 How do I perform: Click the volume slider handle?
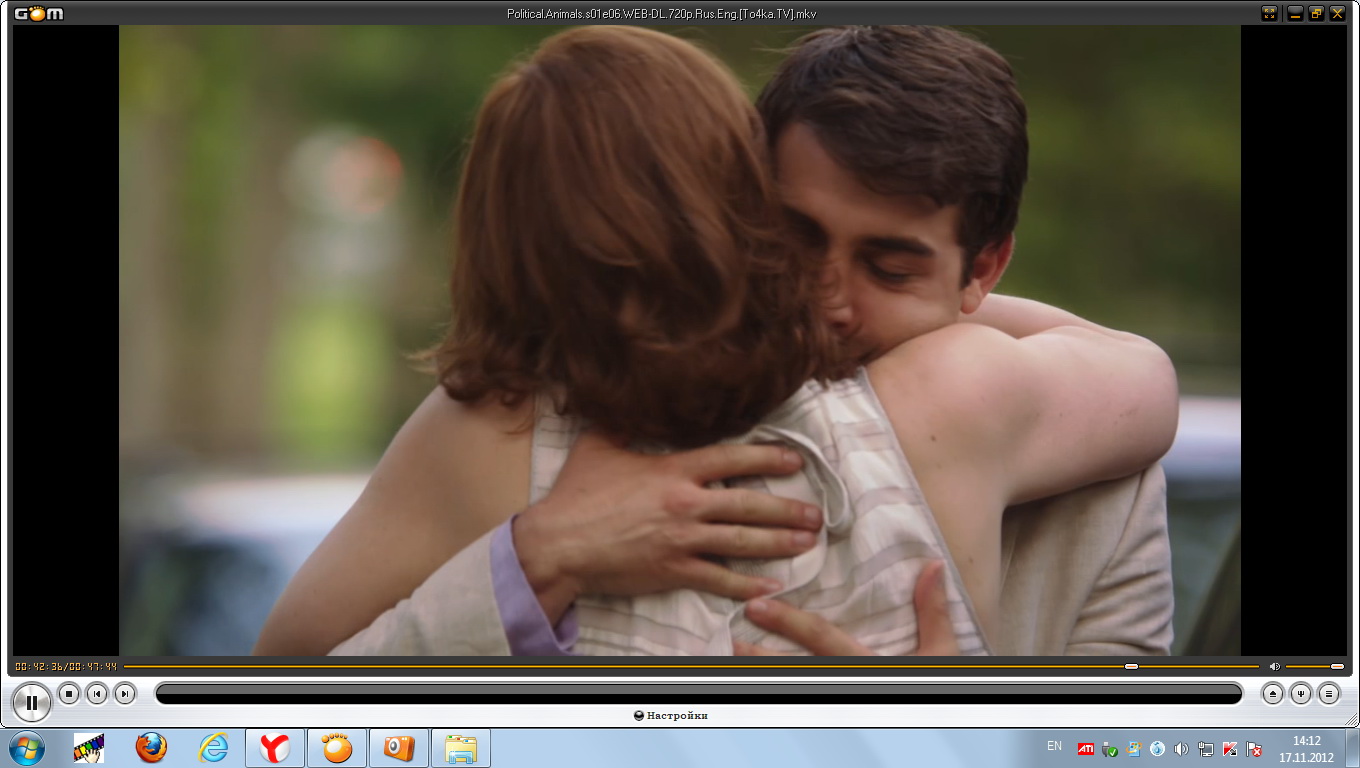pyautogui.click(x=1337, y=666)
